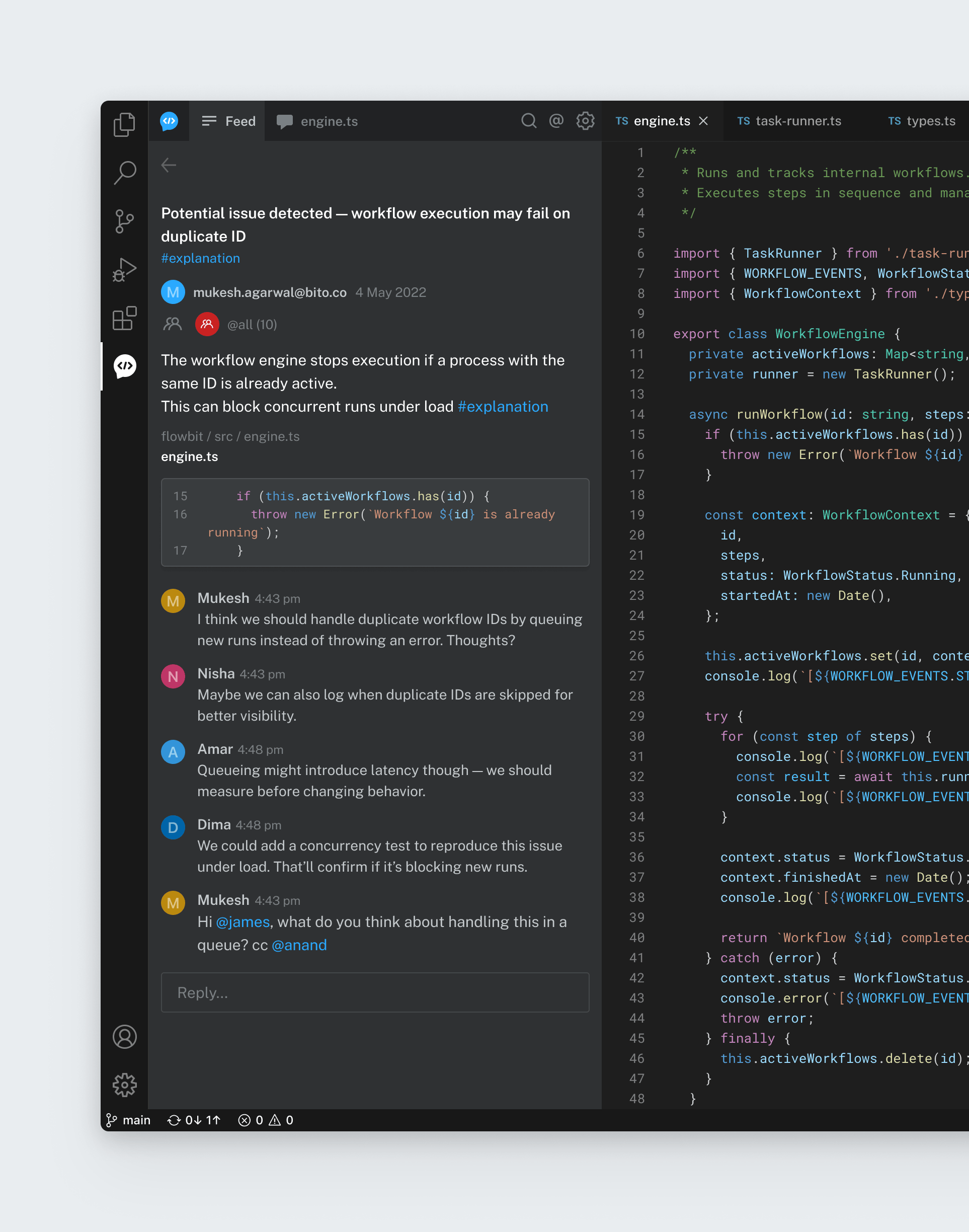
Task: Open the settings gear in Feed panel header
Action: pyautogui.click(x=586, y=120)
